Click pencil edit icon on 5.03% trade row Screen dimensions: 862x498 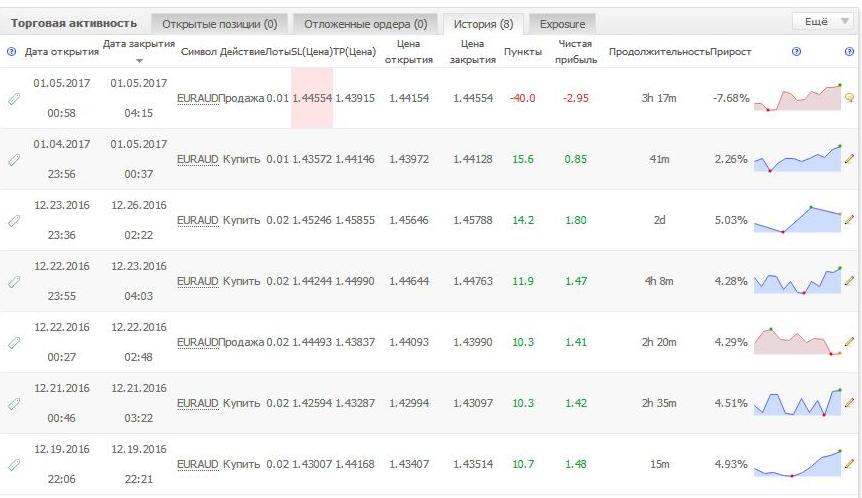point(849,220)
